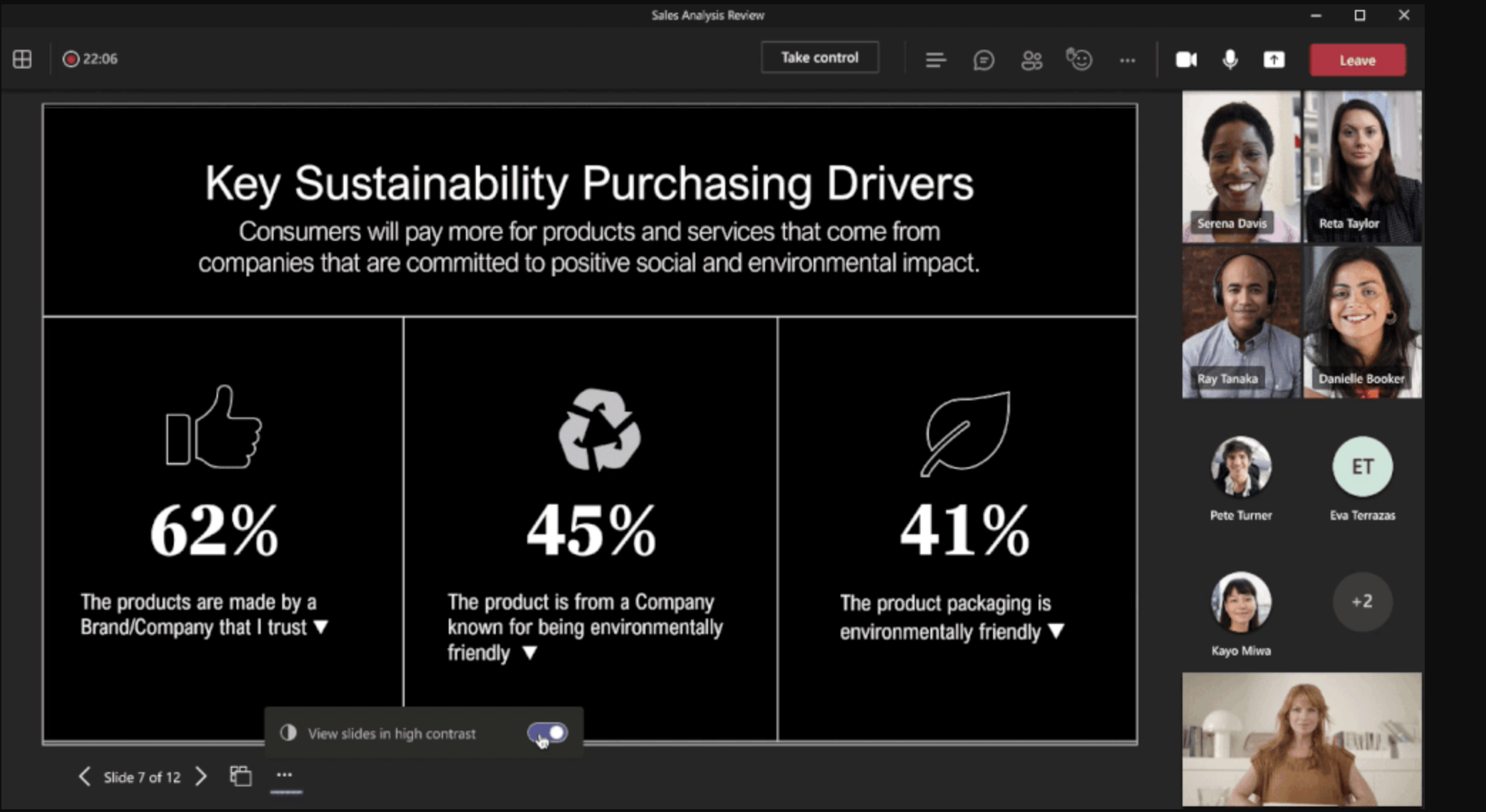Open the gallery grid view icon

(22, 59)
